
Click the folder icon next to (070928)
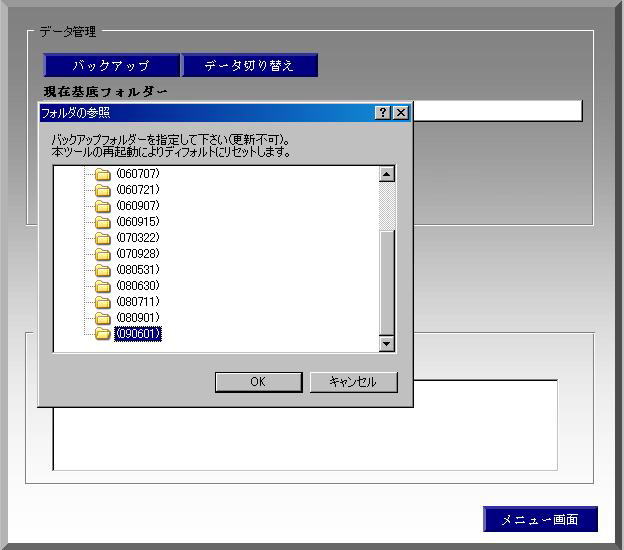[102, 254]
